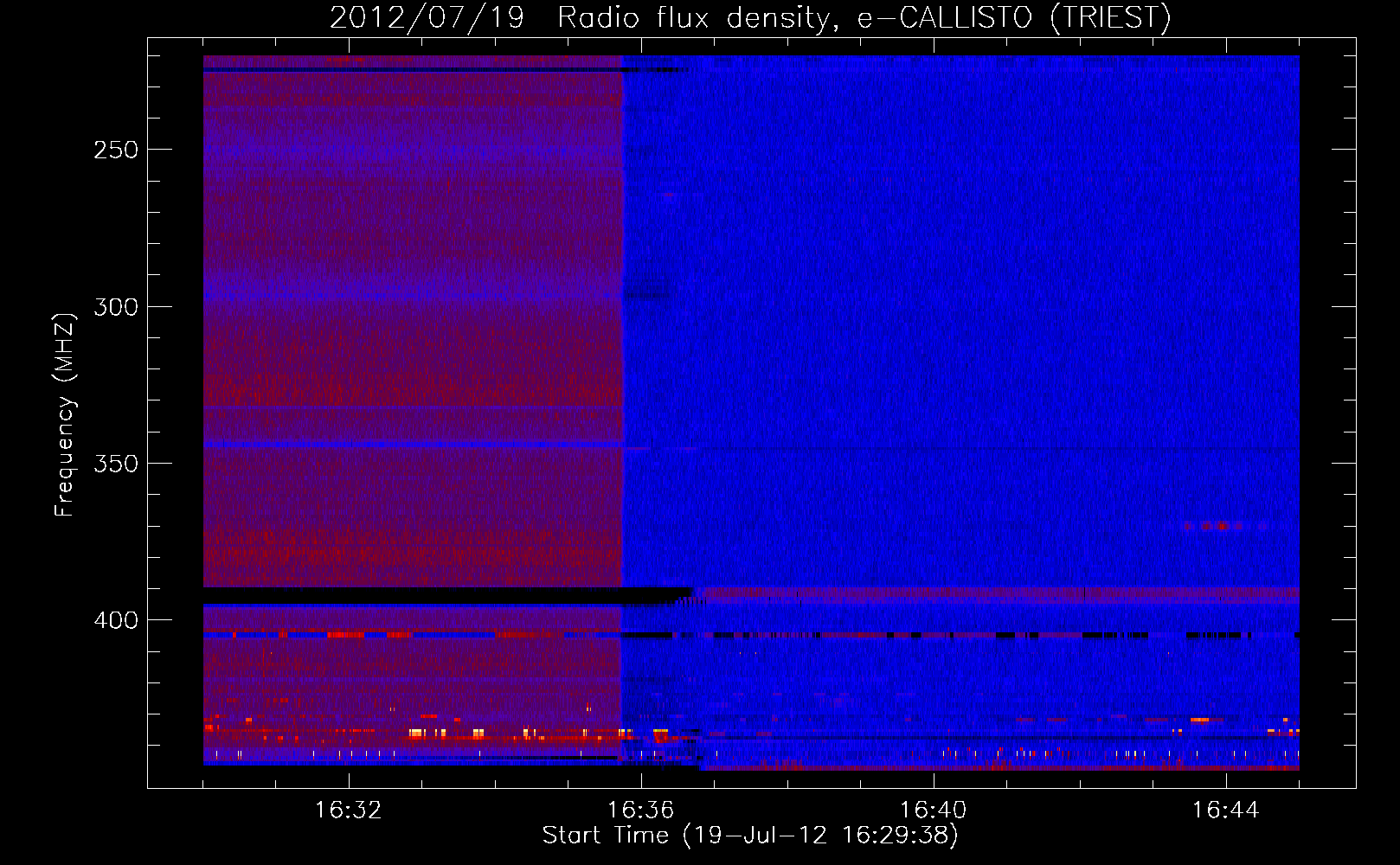Click the 300 frequency tick label
Viewport: 1400px width, 865px height.
pos(116,307)
